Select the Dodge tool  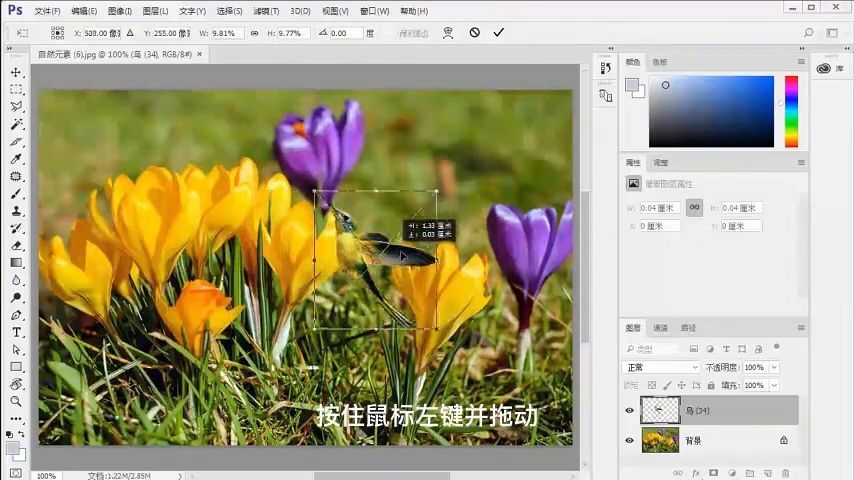(x=16, y=297)
